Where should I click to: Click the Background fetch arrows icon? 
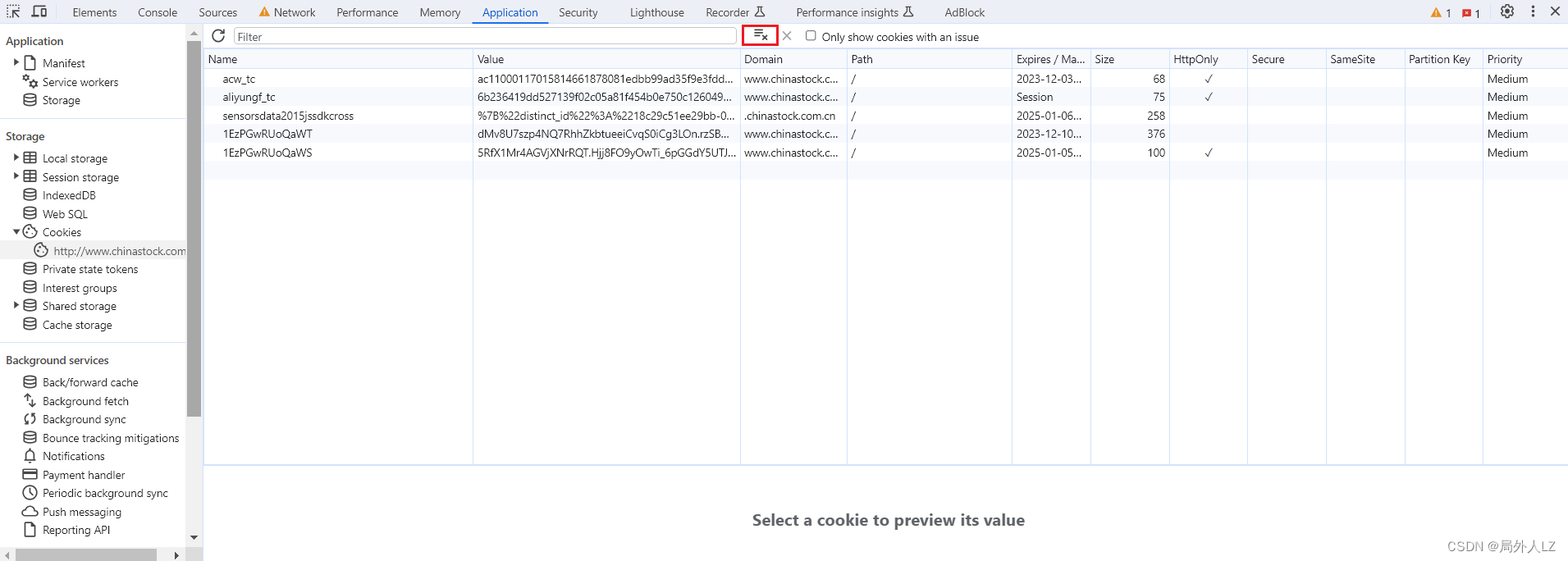(30, 401)
